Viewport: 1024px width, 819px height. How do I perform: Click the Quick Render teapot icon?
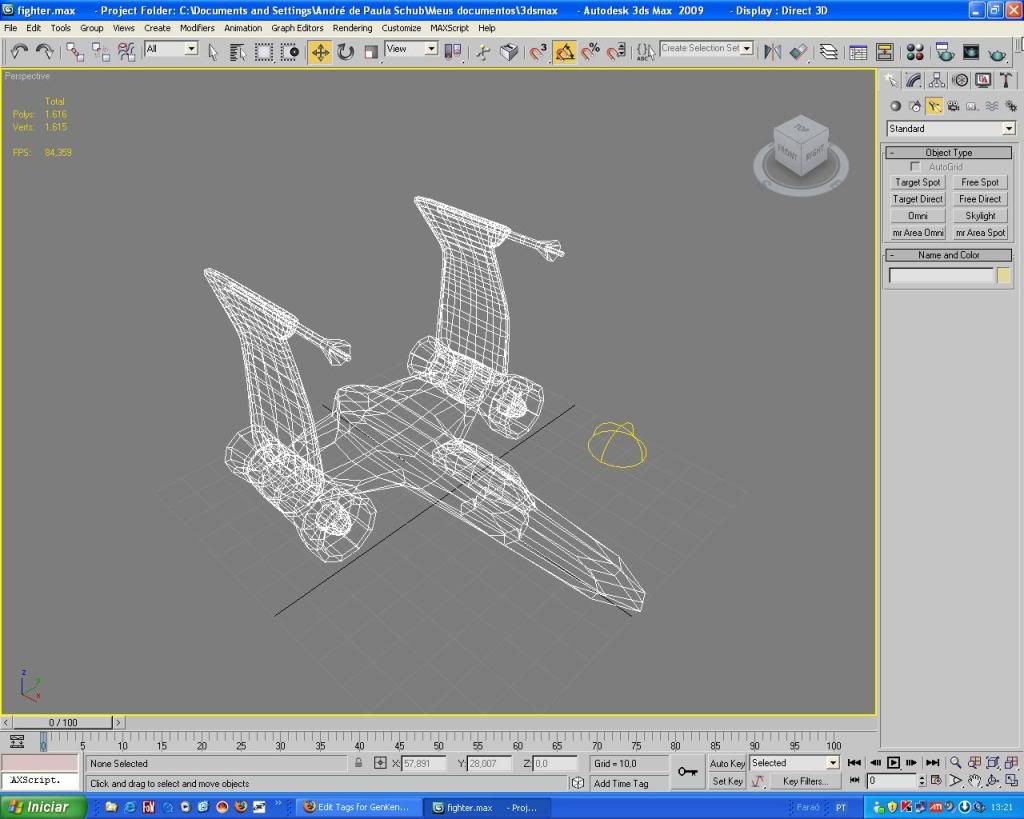[x=997, y=52]
